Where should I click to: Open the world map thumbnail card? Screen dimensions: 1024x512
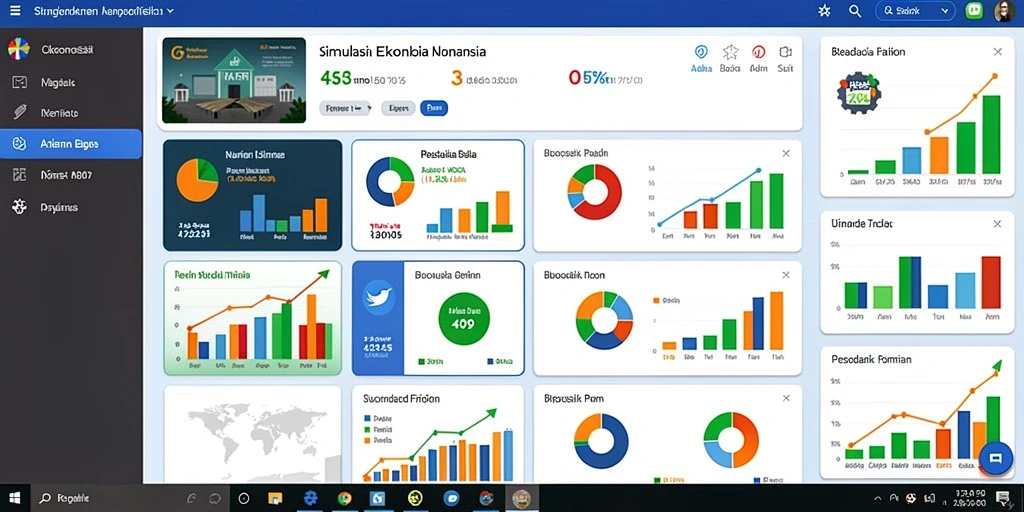coord(253,434)
